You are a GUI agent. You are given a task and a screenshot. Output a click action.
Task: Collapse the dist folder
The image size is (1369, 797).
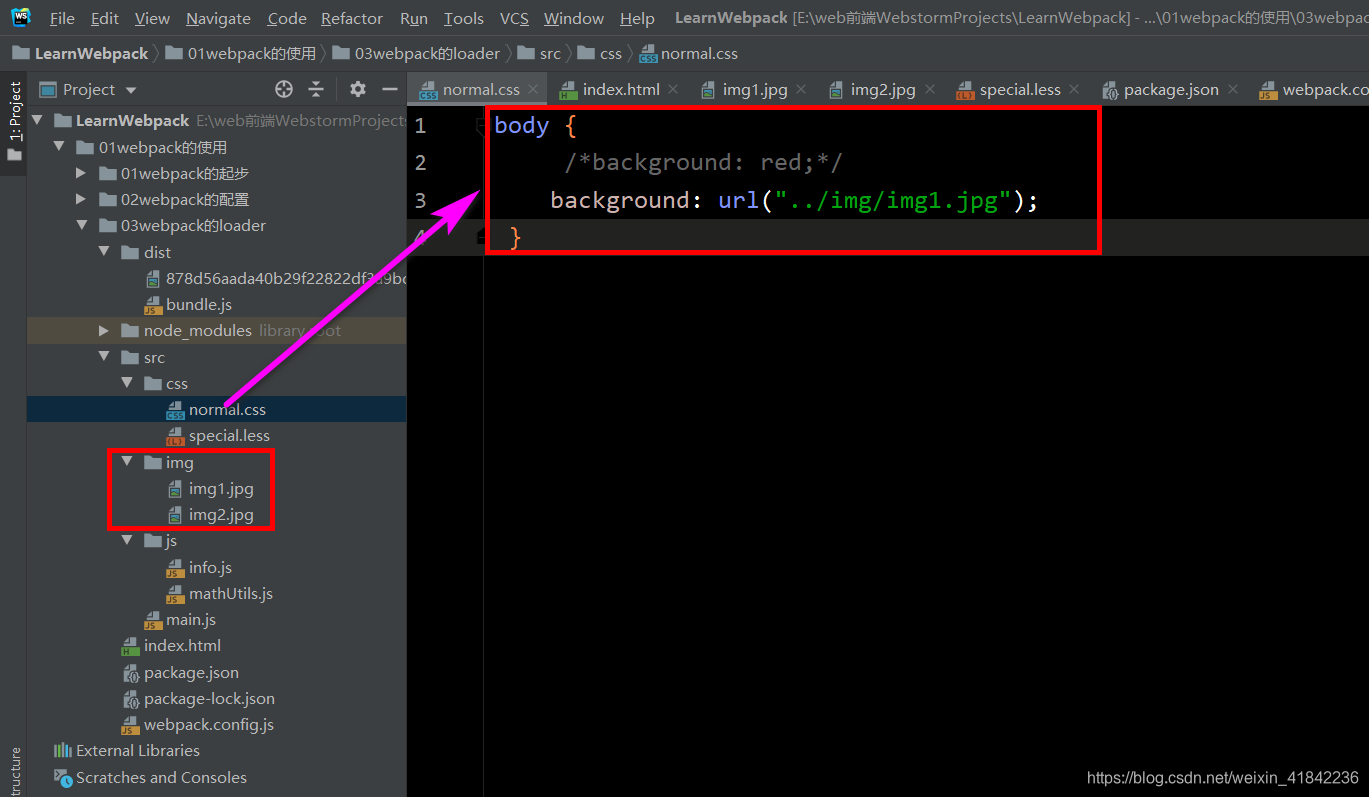click(x=104, y=252)
